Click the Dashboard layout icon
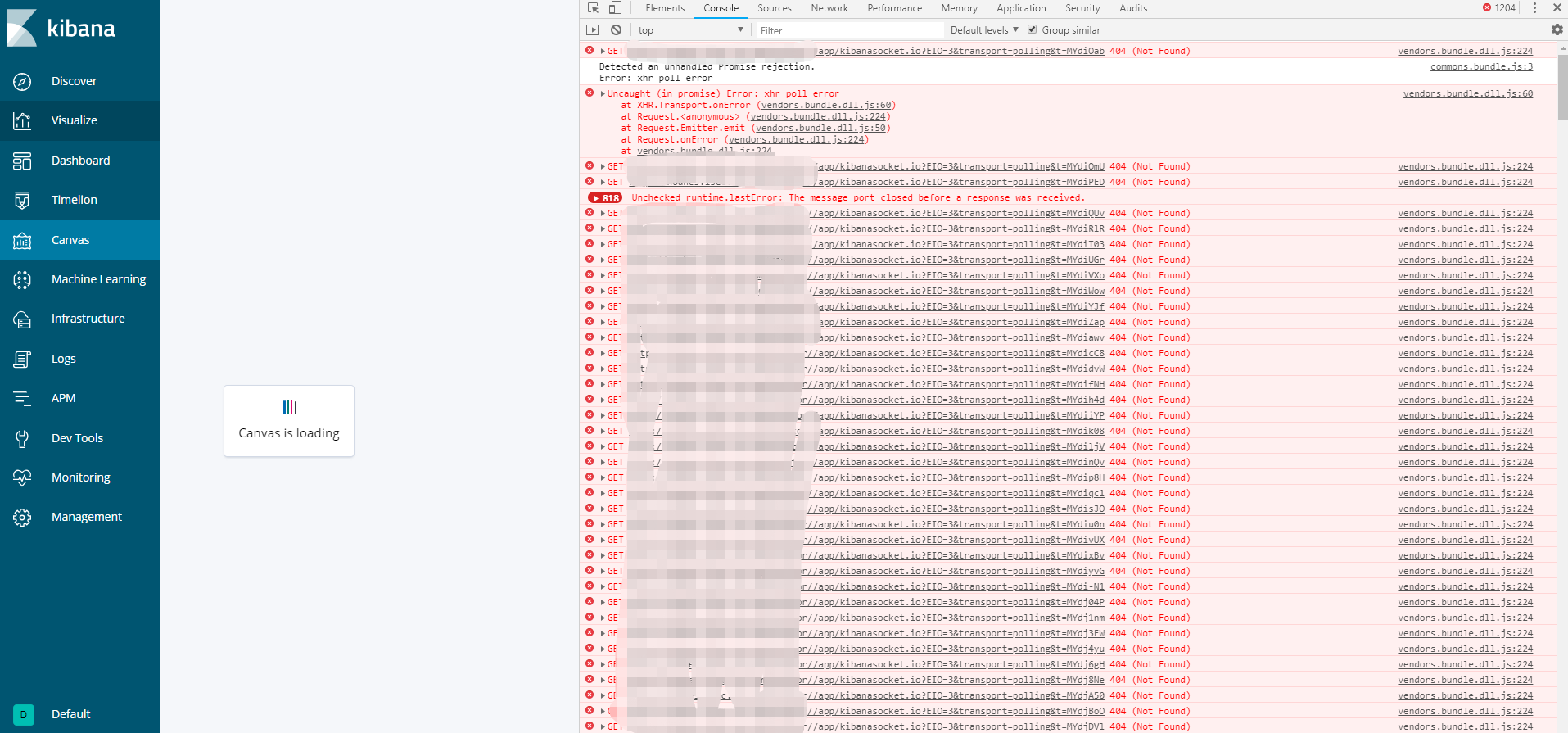 [22, 161]
